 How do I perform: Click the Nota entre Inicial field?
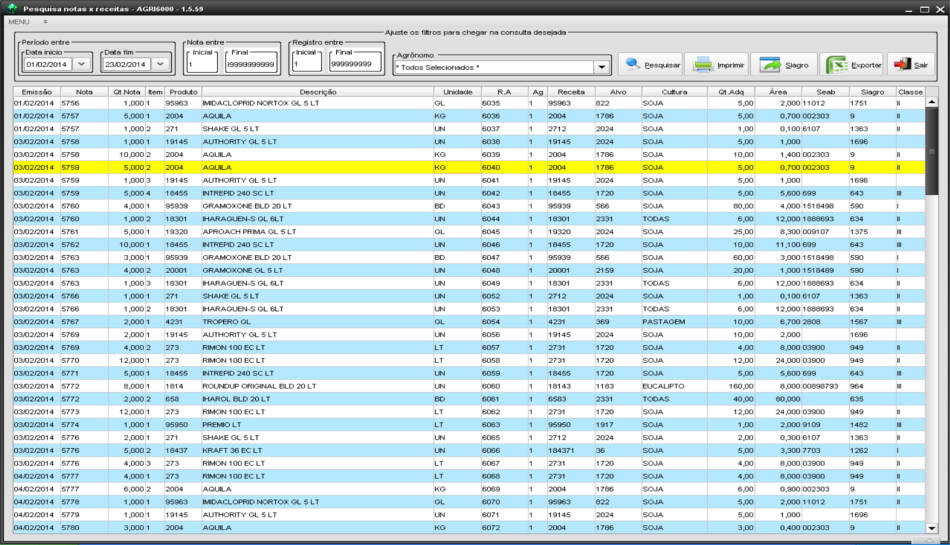tap(202, 64)
